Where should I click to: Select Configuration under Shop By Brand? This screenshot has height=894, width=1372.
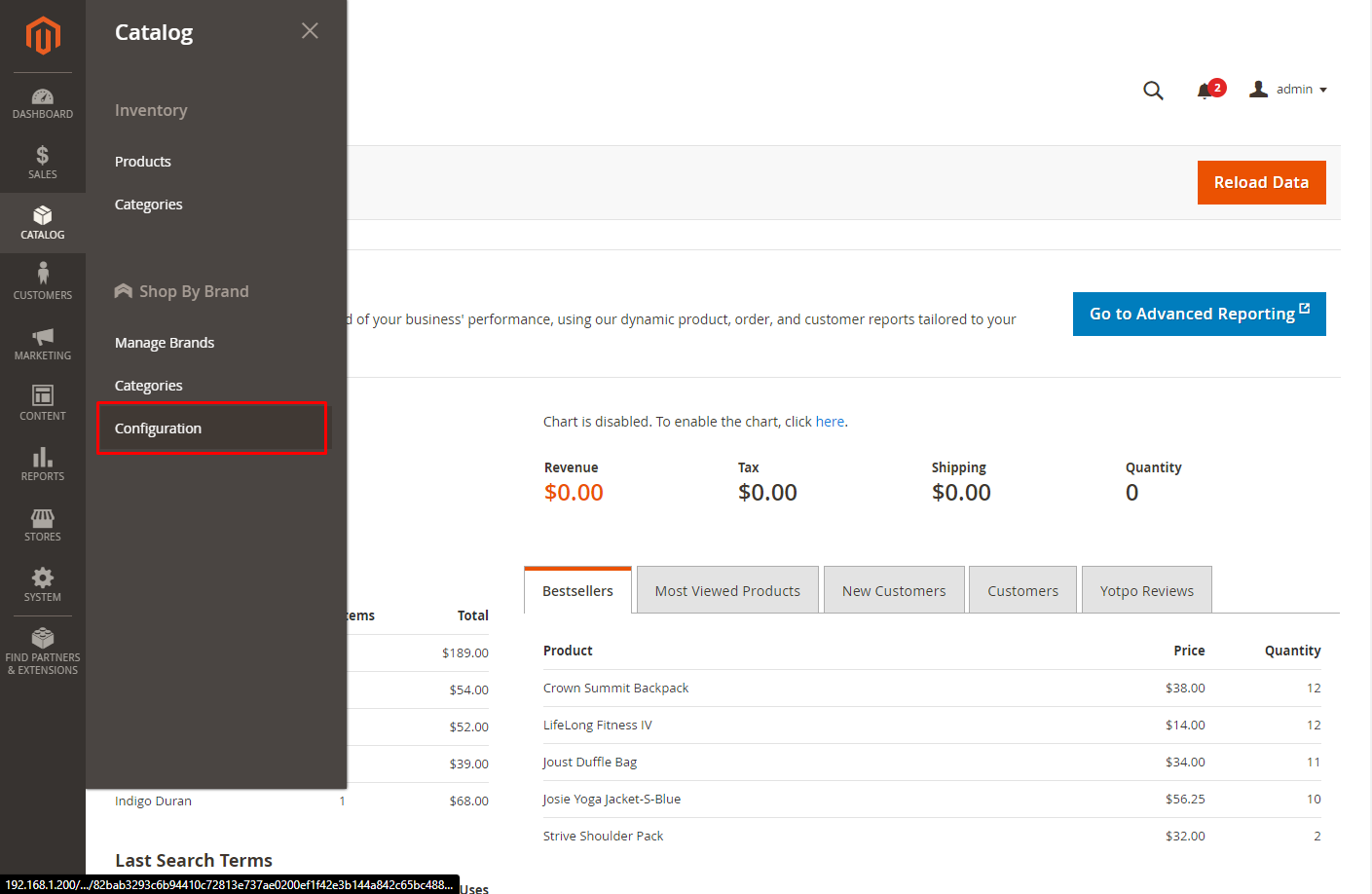coord(158,428)
